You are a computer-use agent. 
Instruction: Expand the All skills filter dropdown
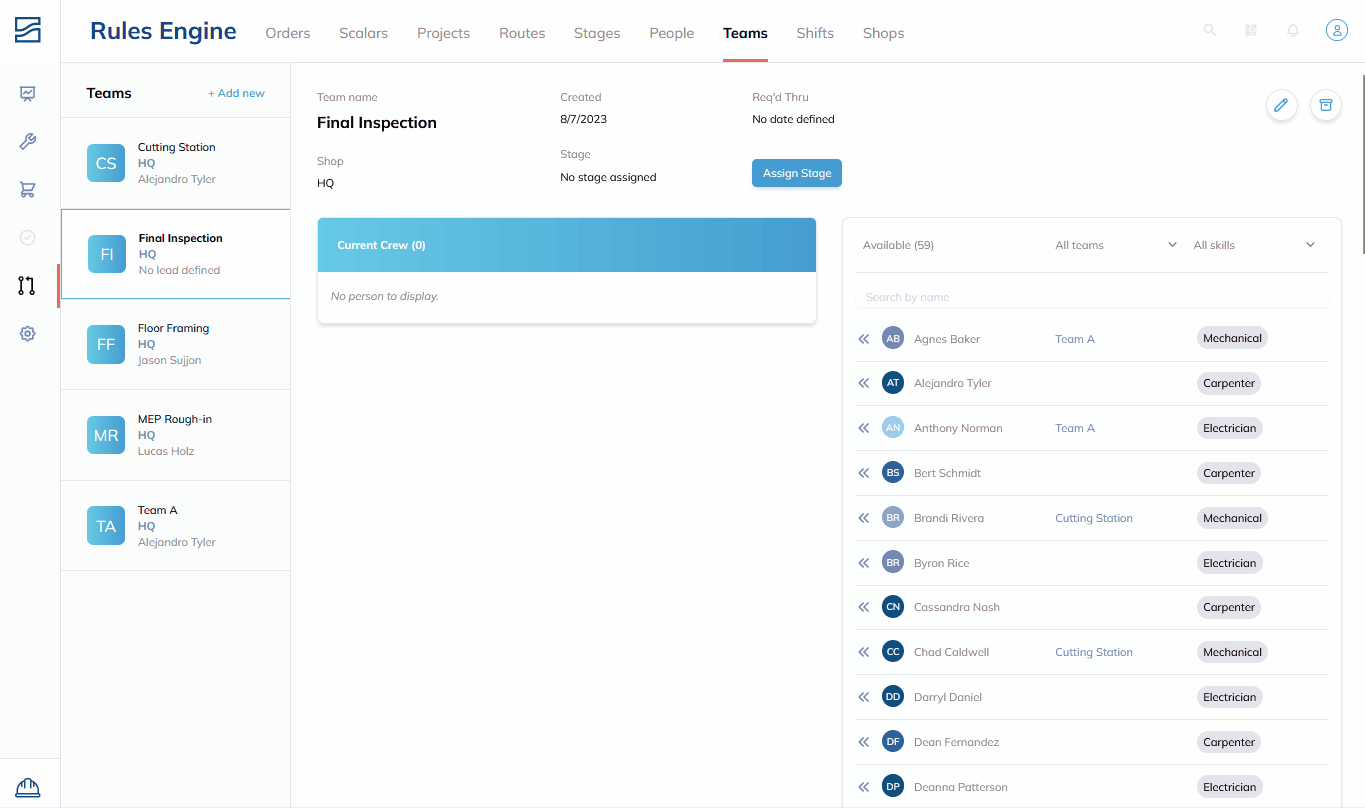[1254, 245]
